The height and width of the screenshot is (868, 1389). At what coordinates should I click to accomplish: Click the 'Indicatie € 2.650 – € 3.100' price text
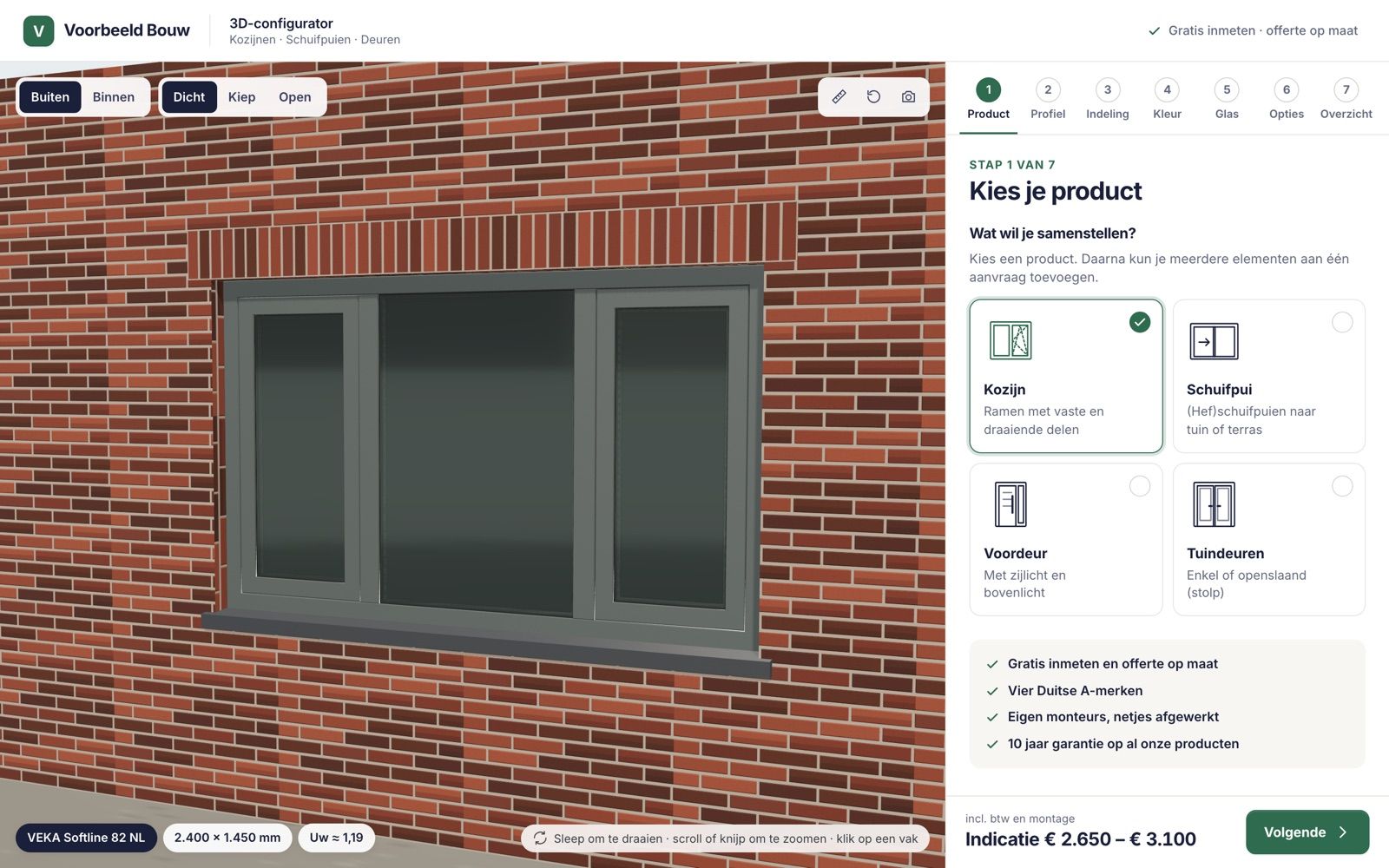click(1081, 839)
